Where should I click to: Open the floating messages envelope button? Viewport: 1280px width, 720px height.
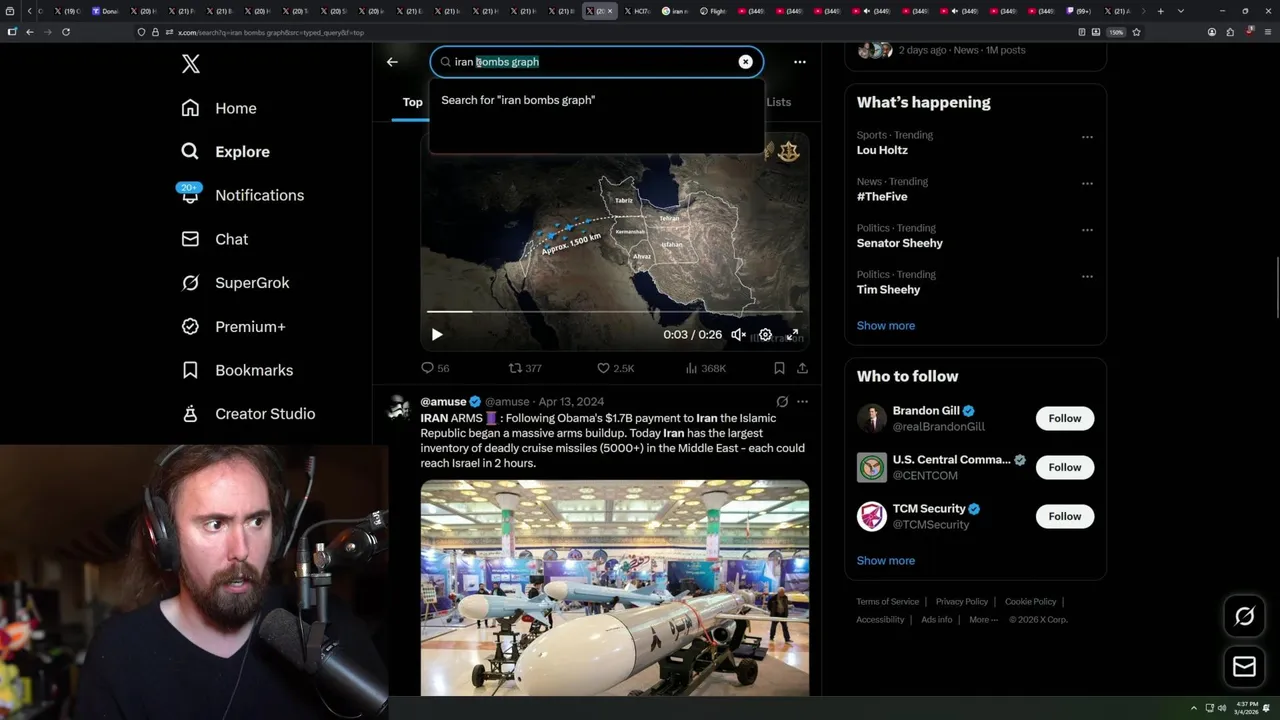coord(1244,666)
